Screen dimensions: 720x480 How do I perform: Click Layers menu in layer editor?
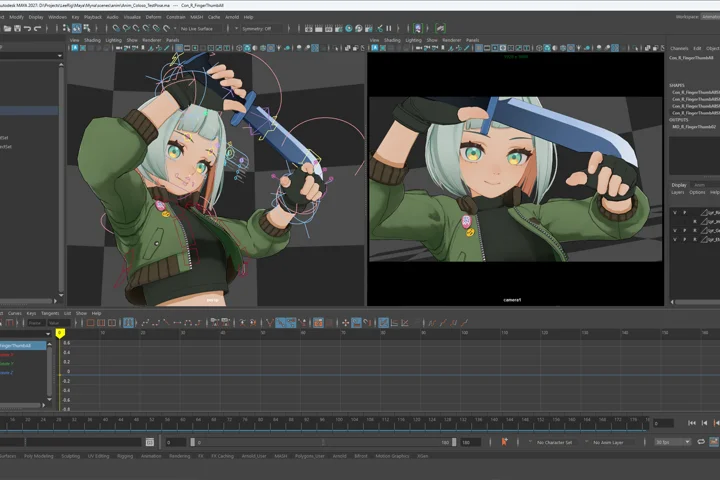(678, 192)
